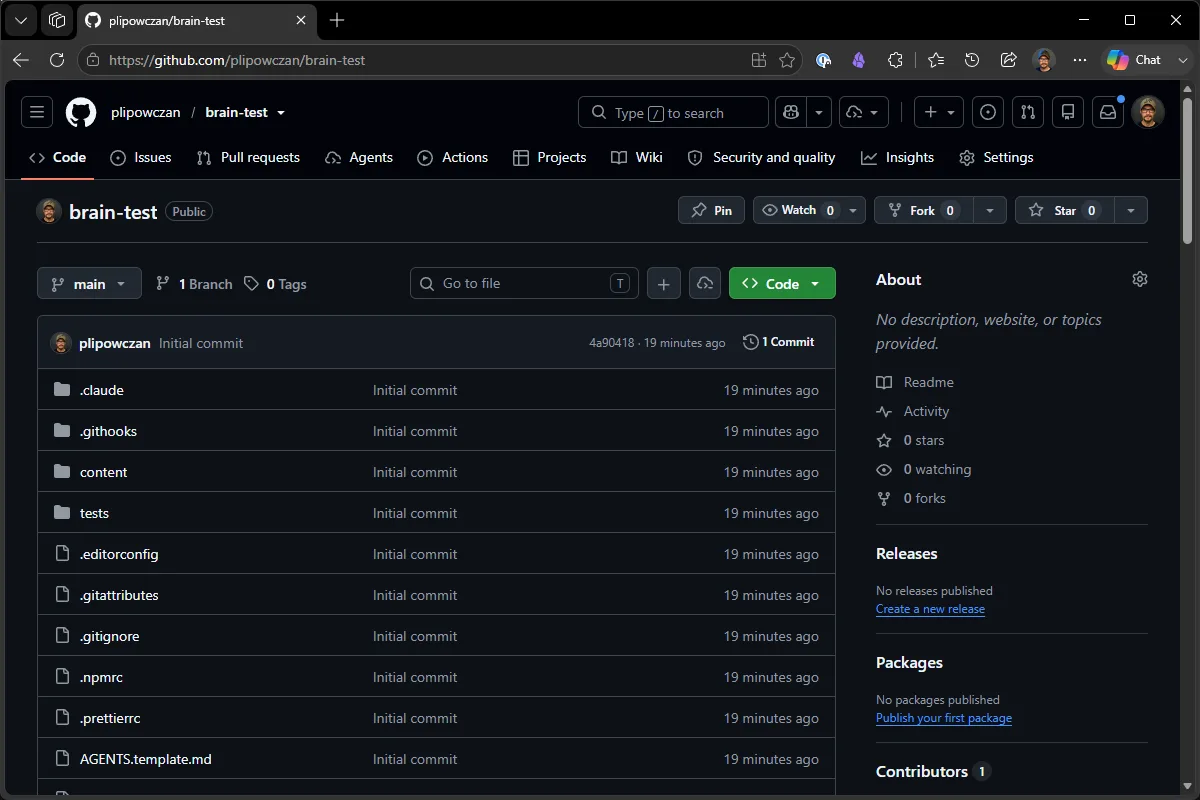Open the browser History icon
The image size is (1200, 800).
pyautogui.click(x=972, y=60)
